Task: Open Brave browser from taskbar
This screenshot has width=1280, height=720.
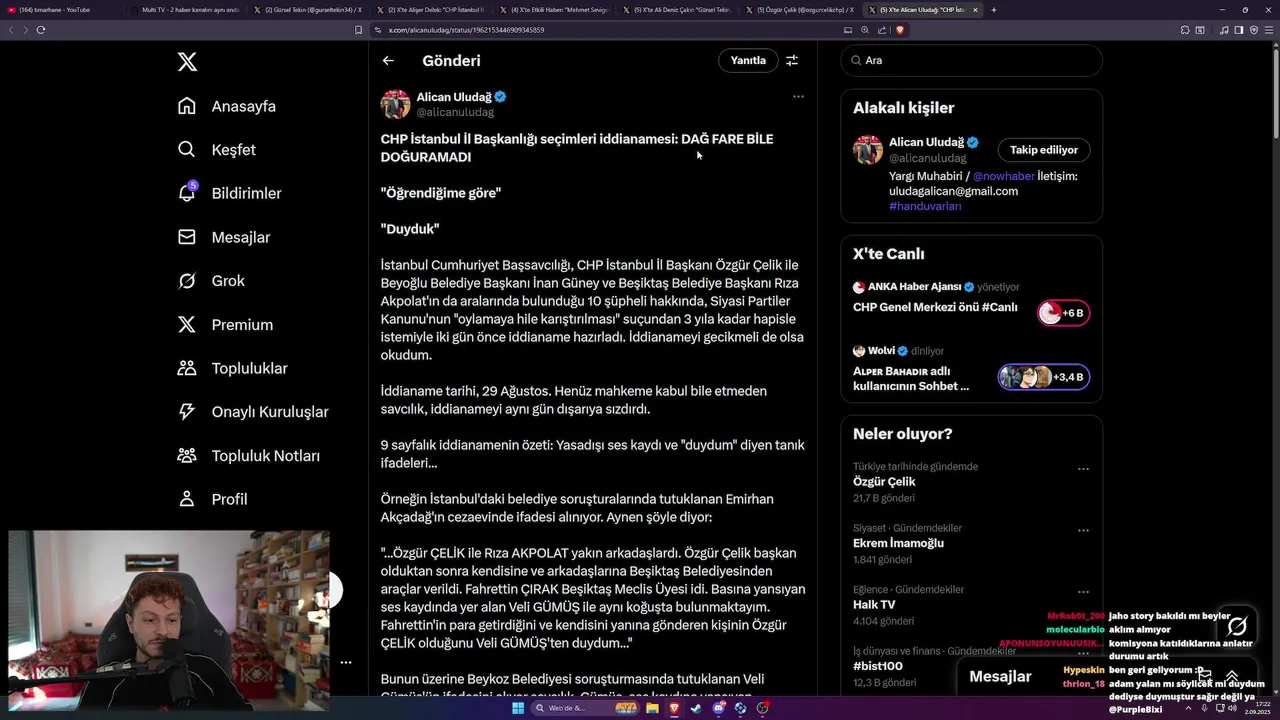Action: [674, 708]
